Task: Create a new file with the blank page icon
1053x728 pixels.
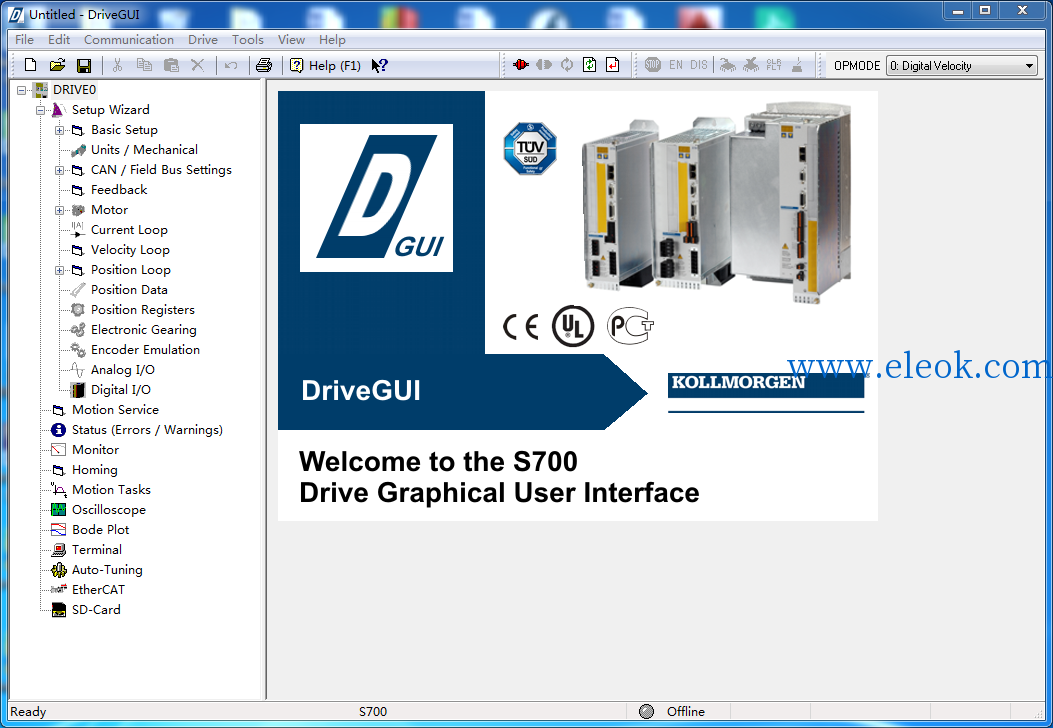Action: tap(30, 65)
